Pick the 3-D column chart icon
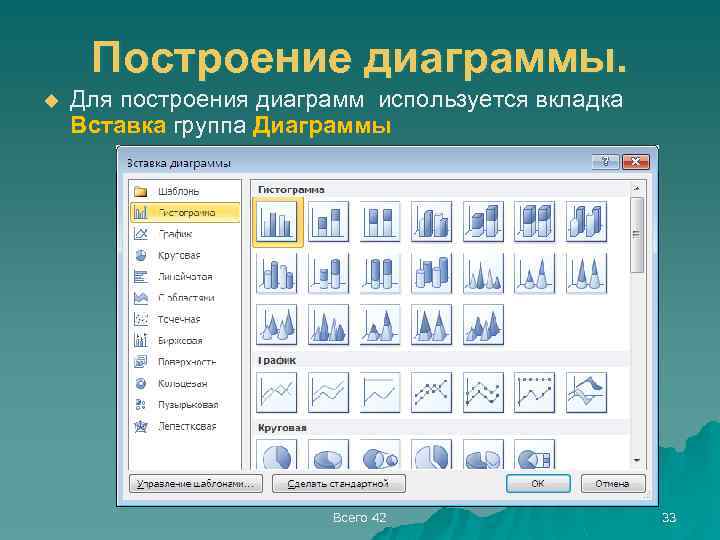This screenshot has width=720, height=540. pos(586,221)
